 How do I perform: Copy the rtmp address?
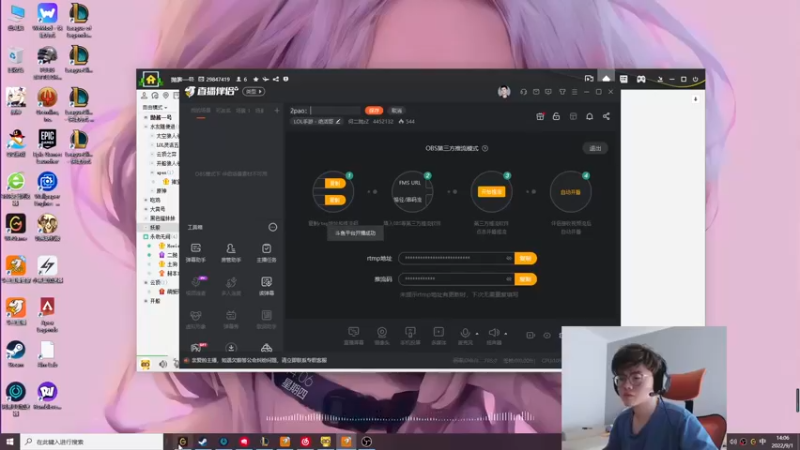coord(526,258)
